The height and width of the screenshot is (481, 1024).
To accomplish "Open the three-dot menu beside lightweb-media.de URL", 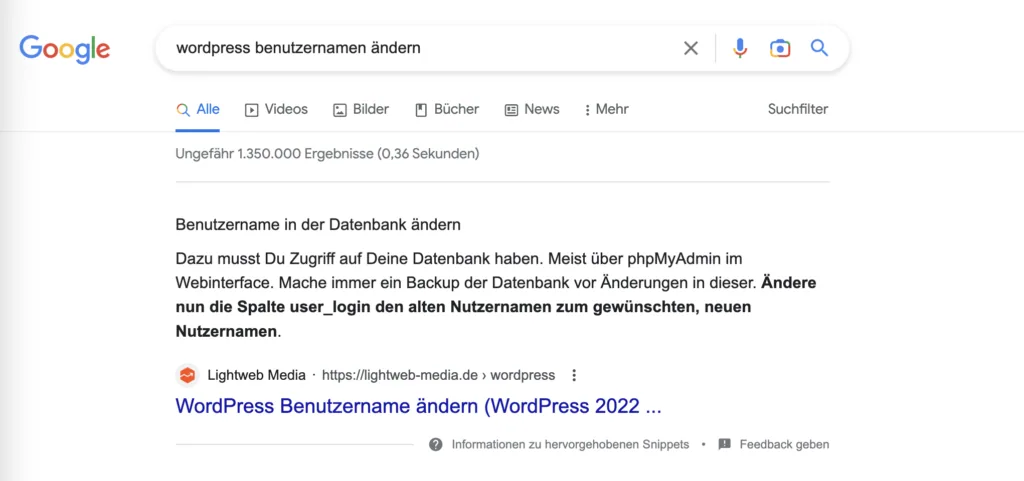I will [574, 375].
